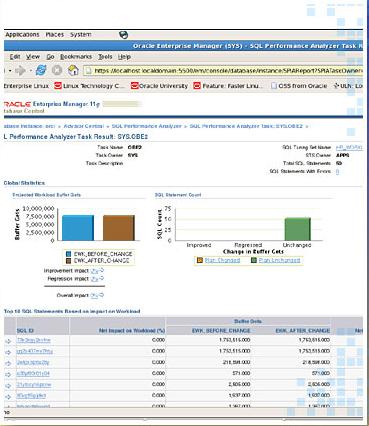Click the EWK_AFTER_CHANGE brown legend swatch
369x426 pixels.
point(69,261)
